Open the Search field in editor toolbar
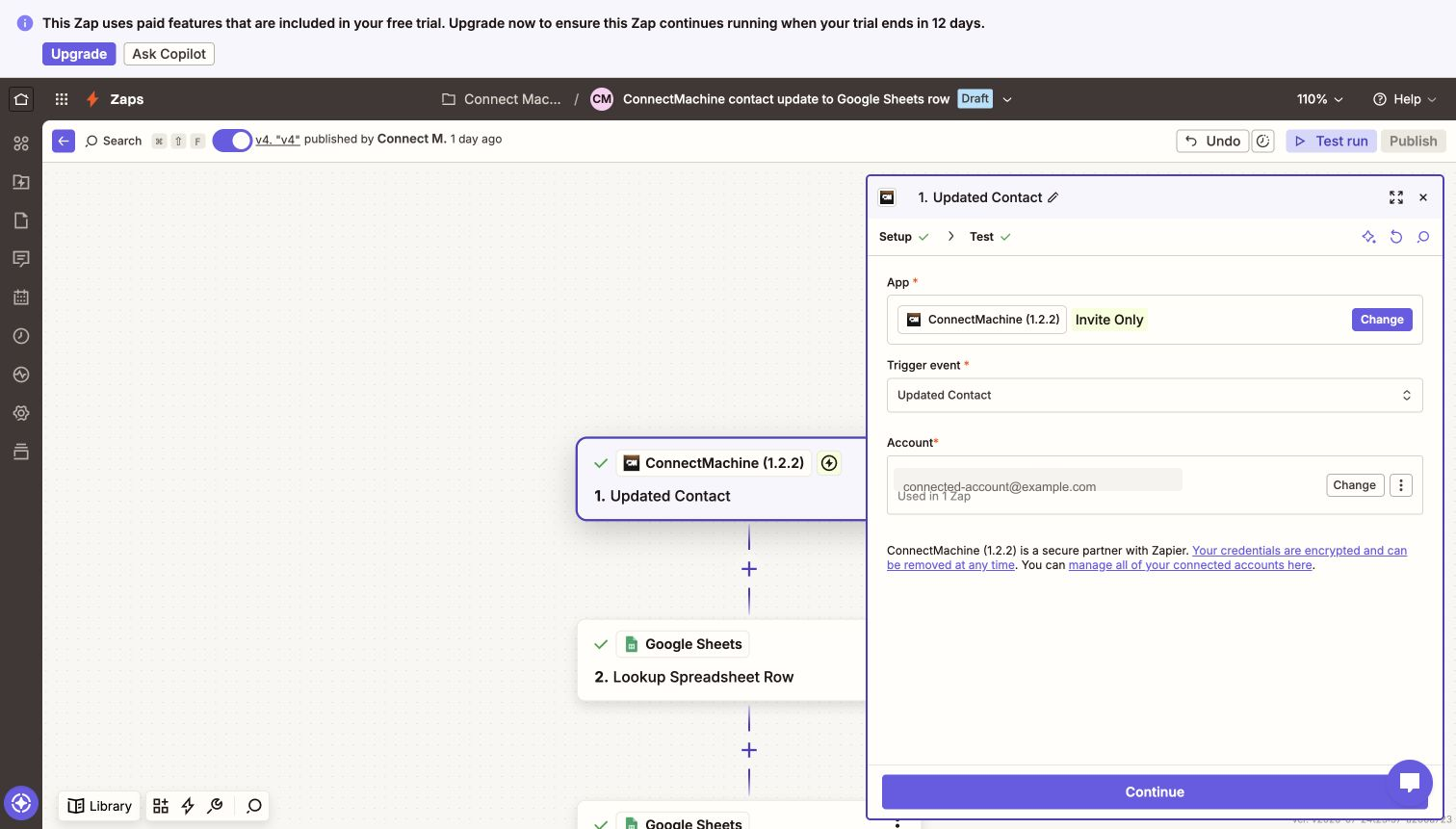This screenshot has width=1456, height=829. coord(114,141)
